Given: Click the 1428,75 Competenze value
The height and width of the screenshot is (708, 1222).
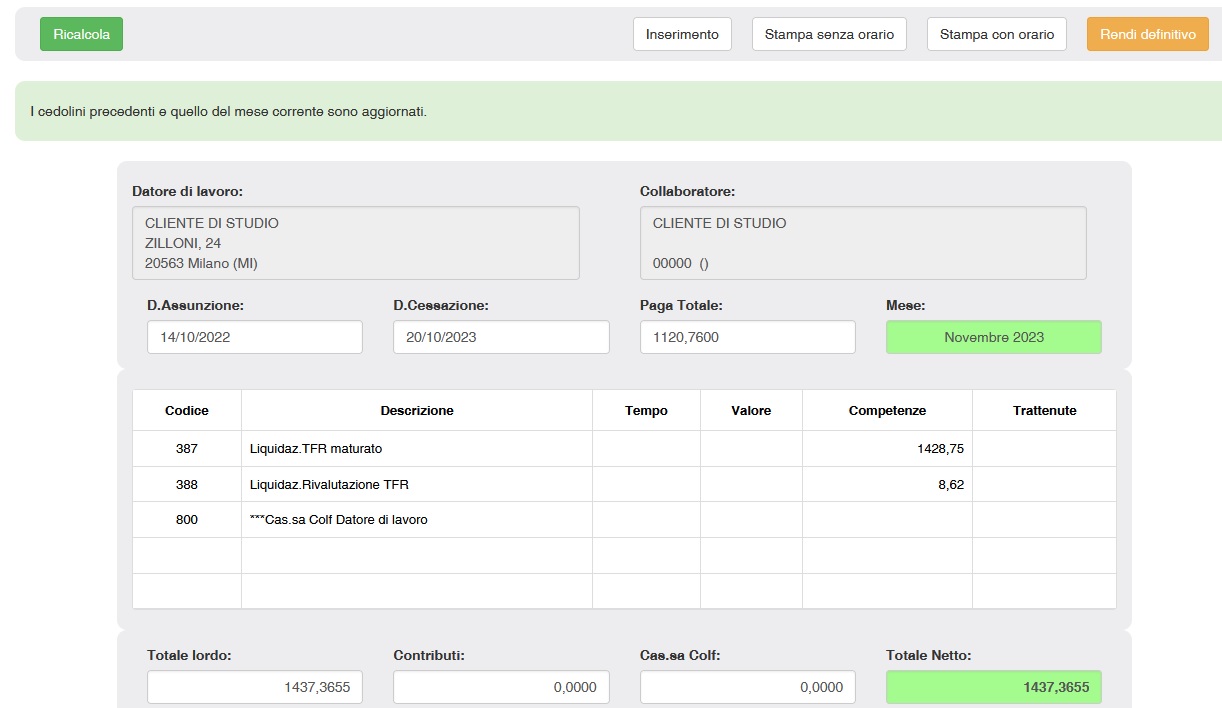Looking at the screenshot, I should point(939,449).
